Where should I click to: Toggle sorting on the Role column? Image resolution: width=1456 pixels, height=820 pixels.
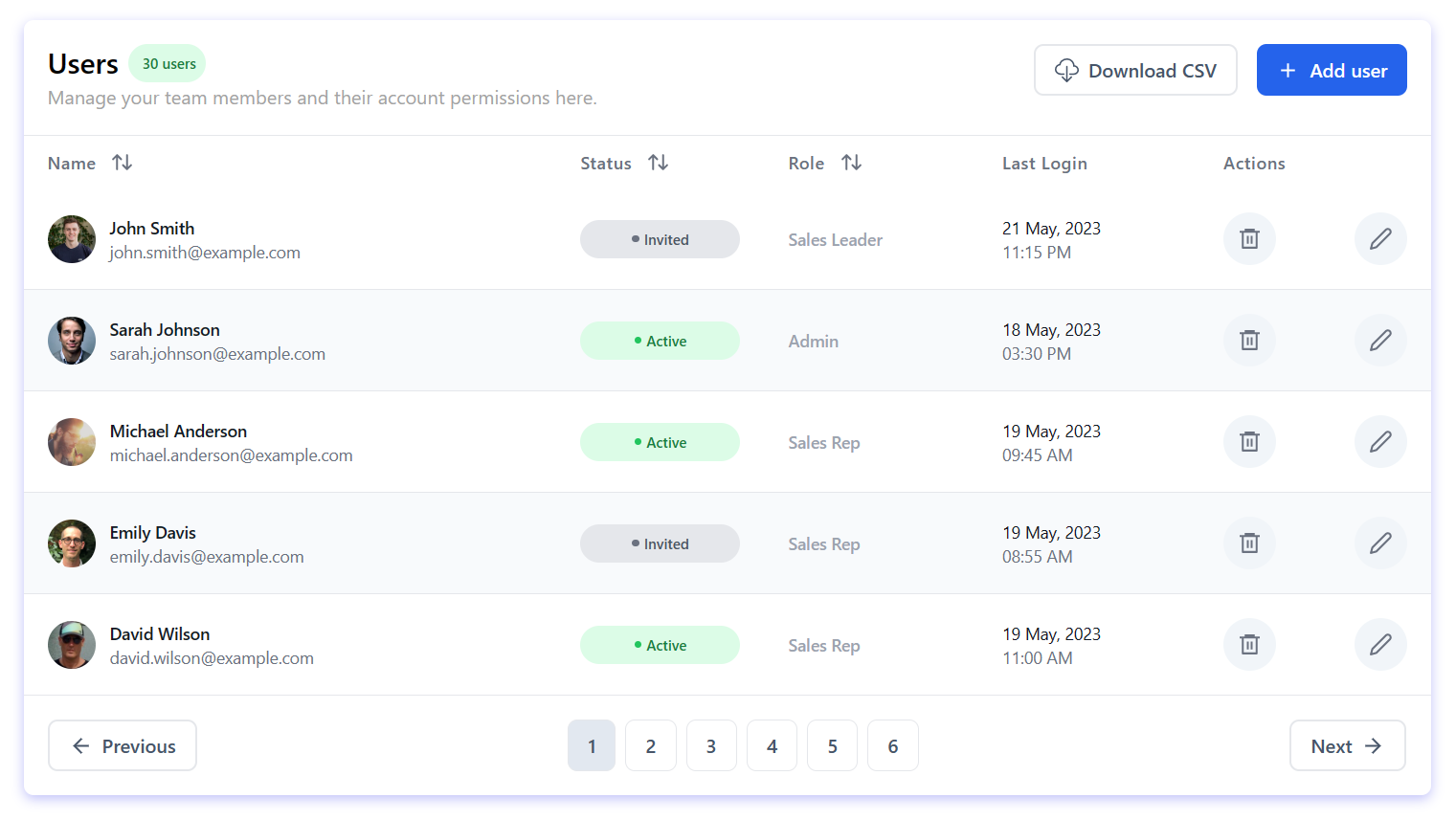click(851, 163)
